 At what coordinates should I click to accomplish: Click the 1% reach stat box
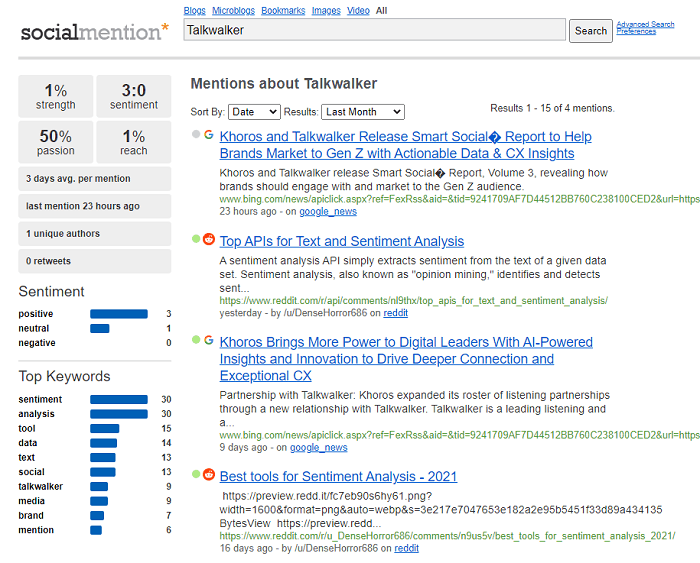coord(134,142)
